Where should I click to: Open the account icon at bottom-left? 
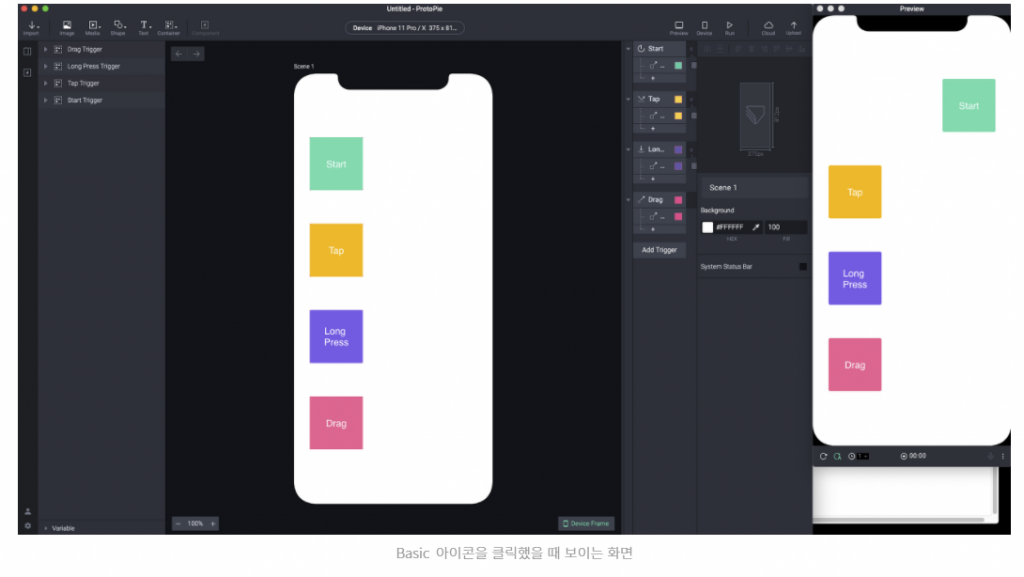pos(27,512)
